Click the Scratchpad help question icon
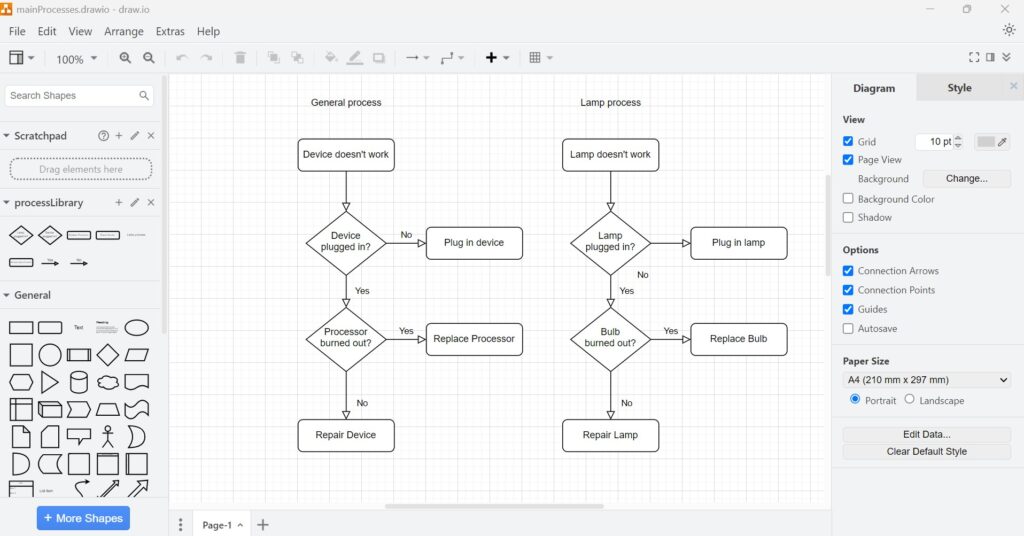Viewport: 1024px width, 536px height. click(103, 136)
